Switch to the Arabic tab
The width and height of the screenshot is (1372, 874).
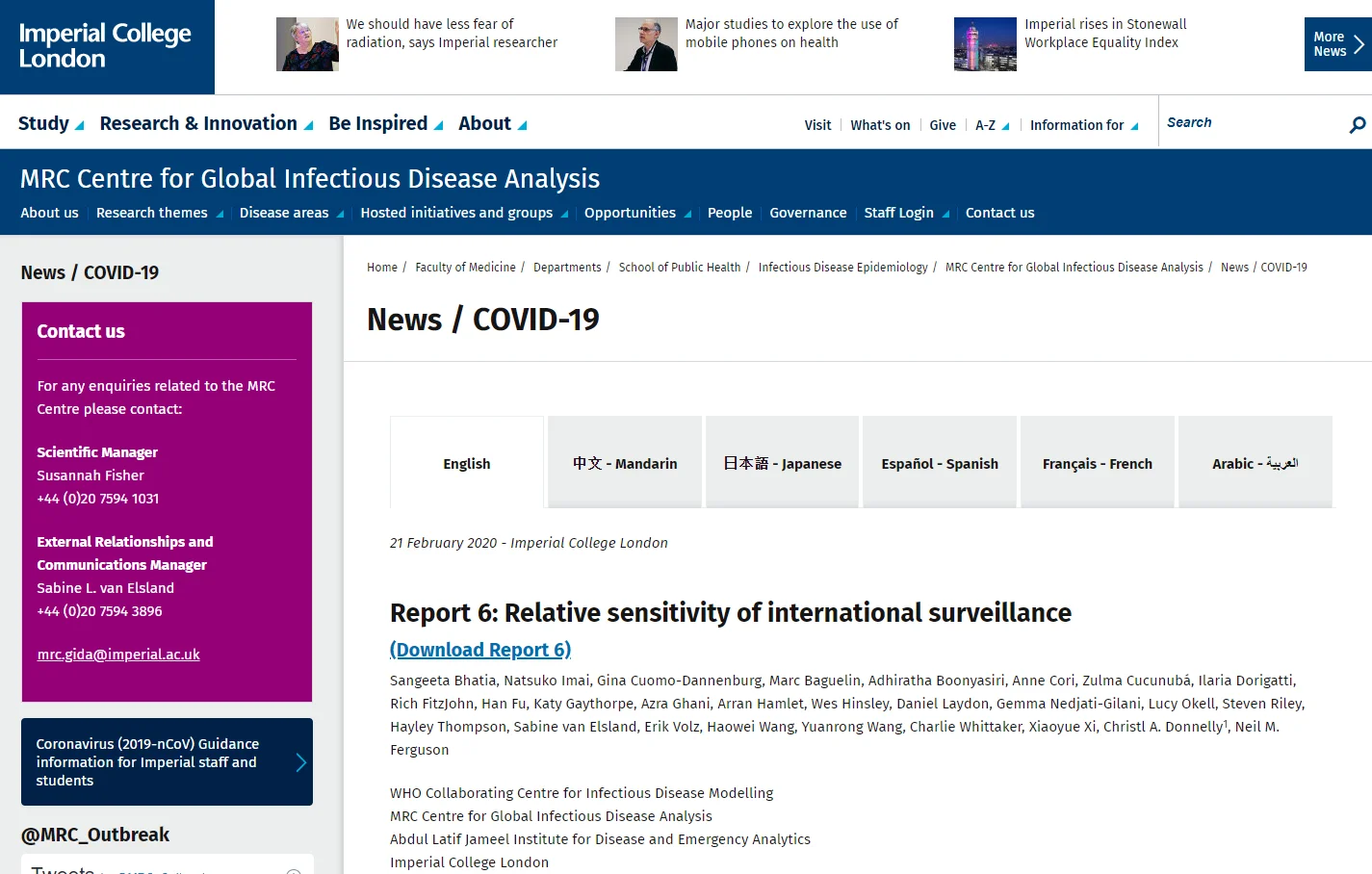click(1256, 462)
